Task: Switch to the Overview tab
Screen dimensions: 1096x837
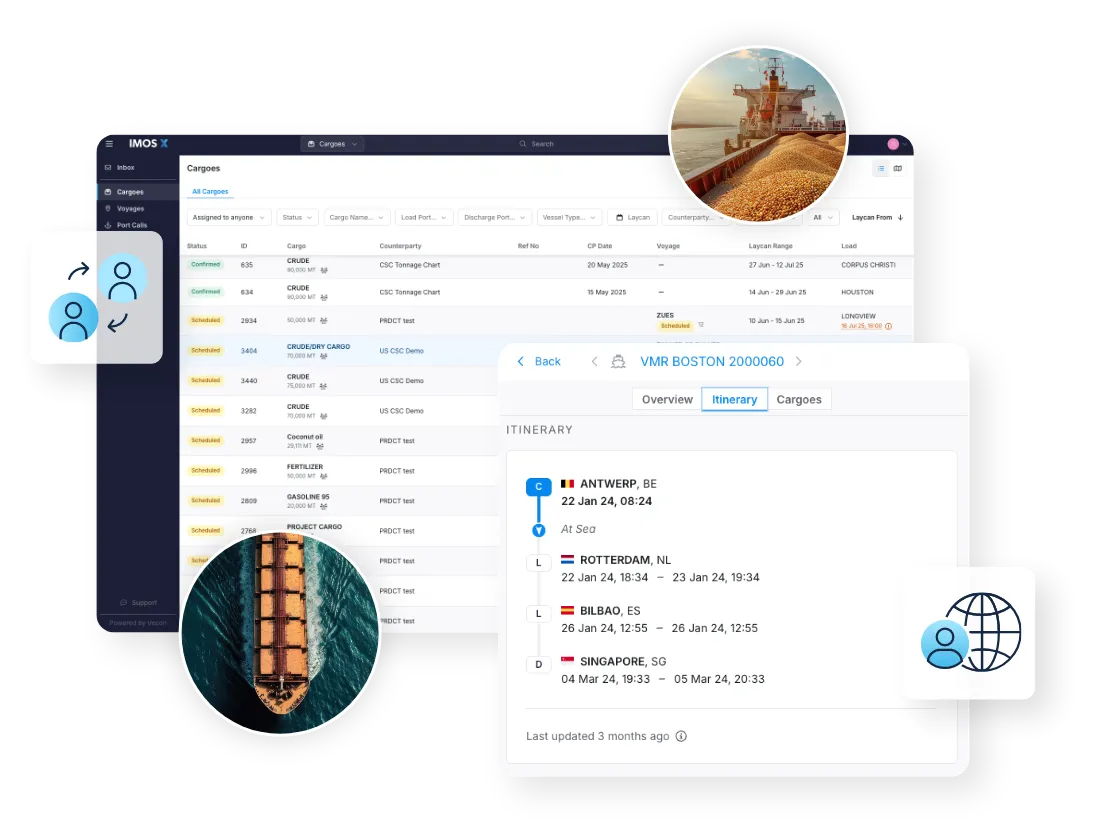Action: (667, 400)
